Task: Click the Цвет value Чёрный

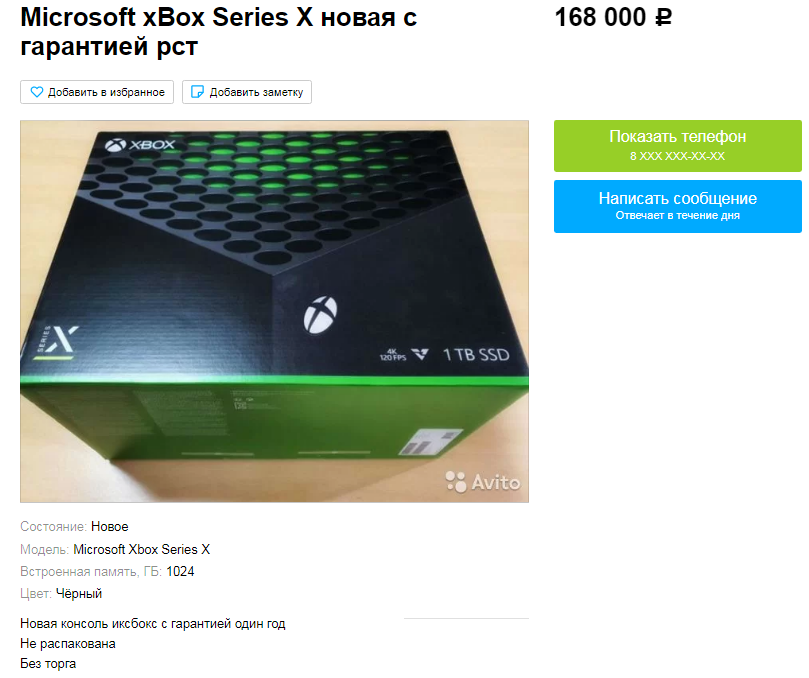Action: (79, 594)
